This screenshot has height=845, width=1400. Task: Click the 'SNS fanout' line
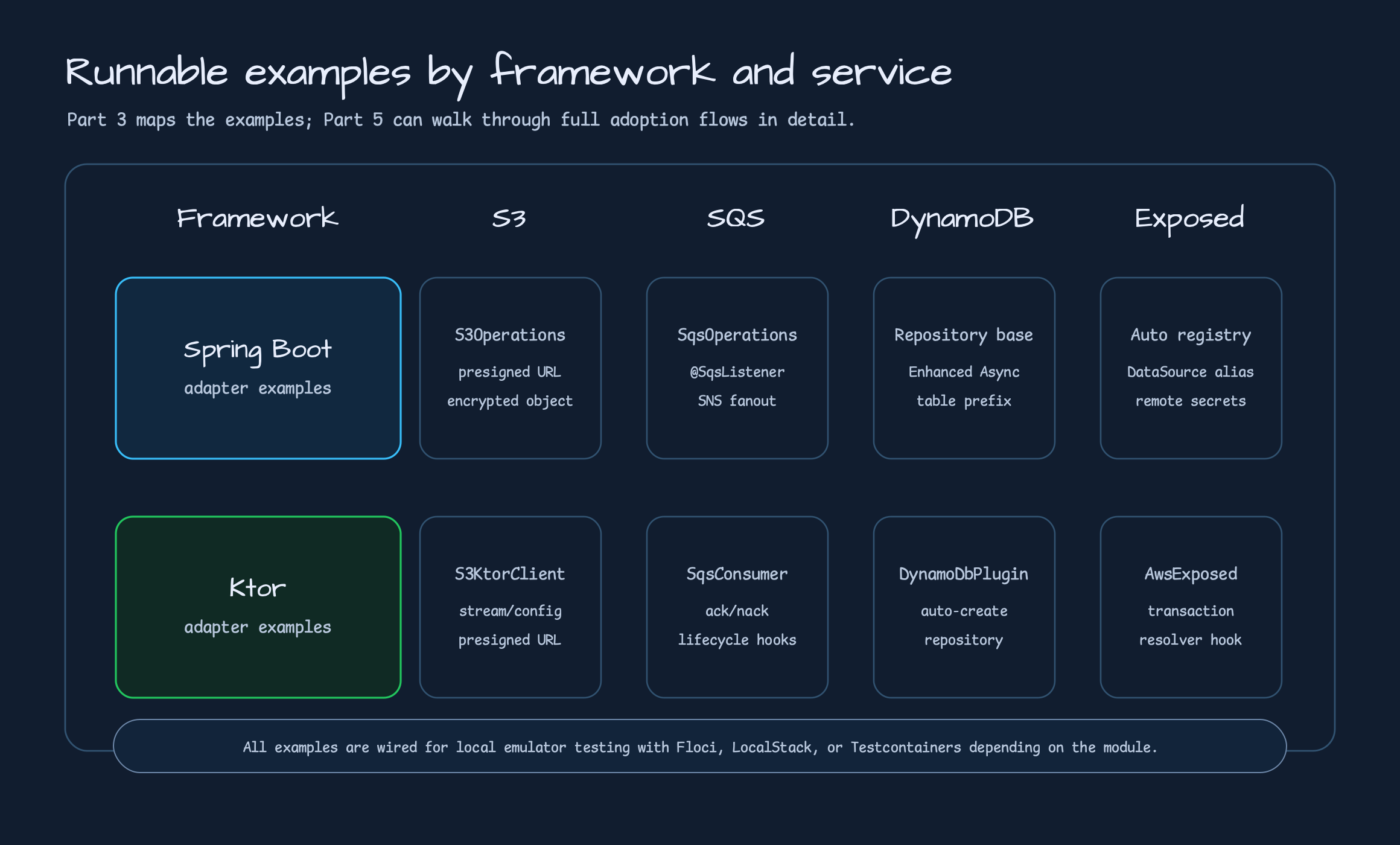tap(737, 401)
